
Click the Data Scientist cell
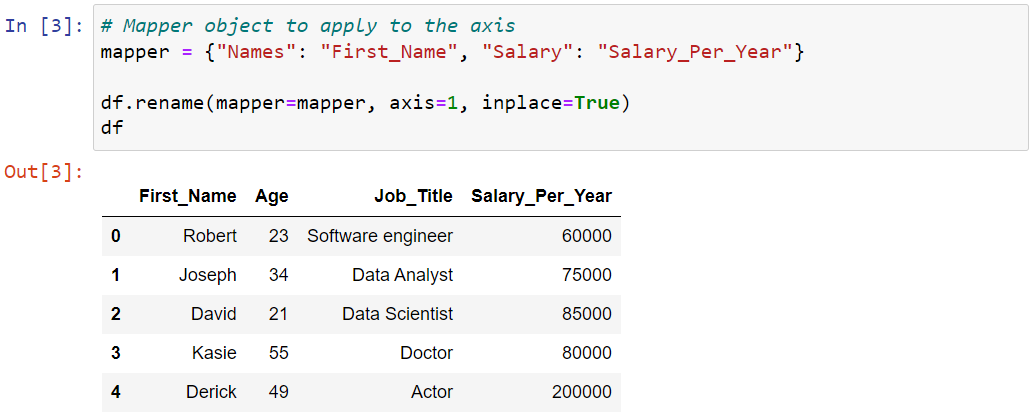coord(398,313)
